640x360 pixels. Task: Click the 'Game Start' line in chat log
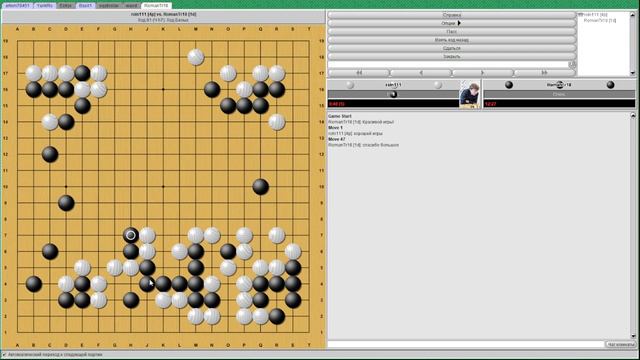pyautogui.click(x=340, y=116)
